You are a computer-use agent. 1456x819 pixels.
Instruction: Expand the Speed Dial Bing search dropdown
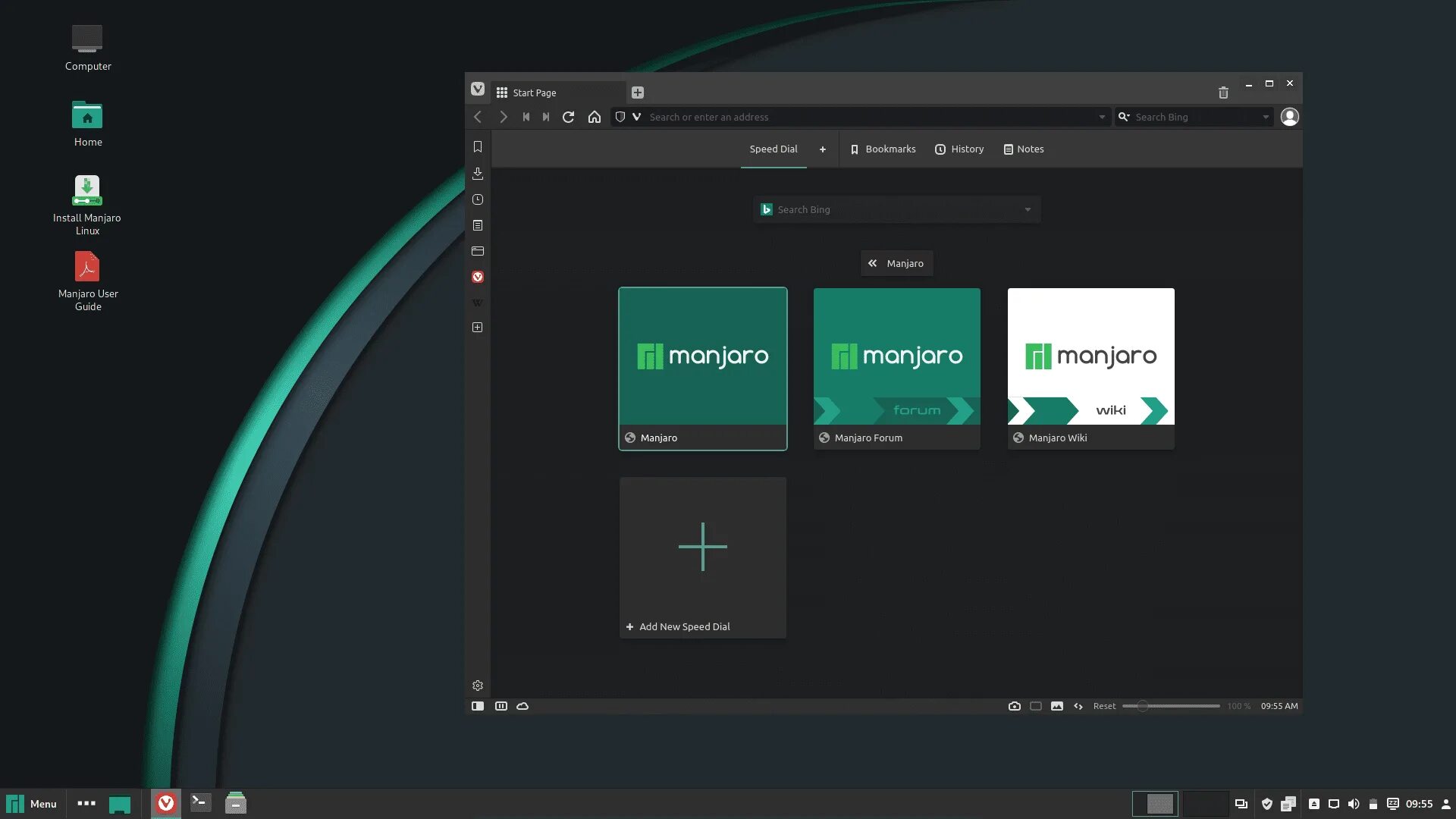click(1028, 210)
